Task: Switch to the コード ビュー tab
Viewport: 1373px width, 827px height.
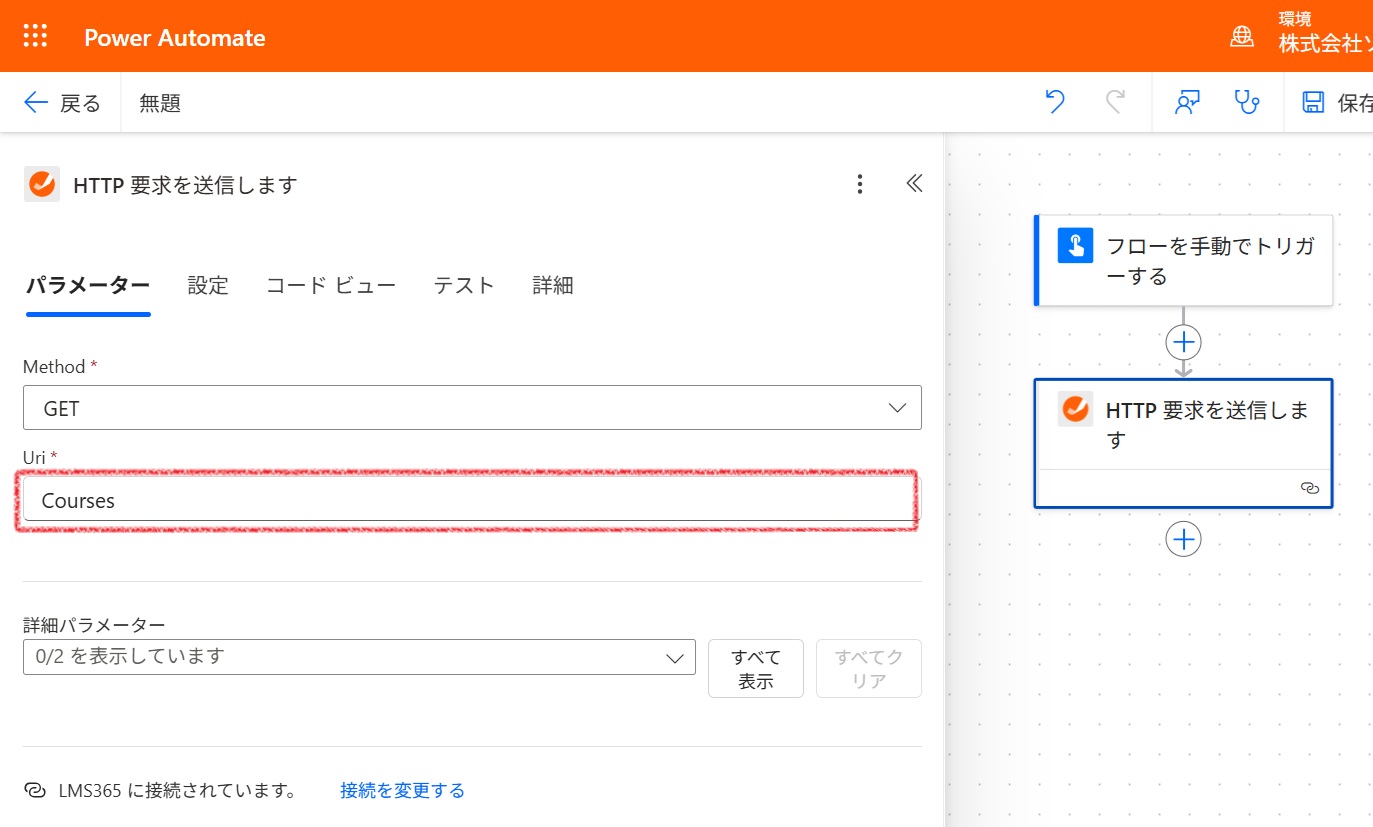Action: pyautogui.click(x=331, y=285)
